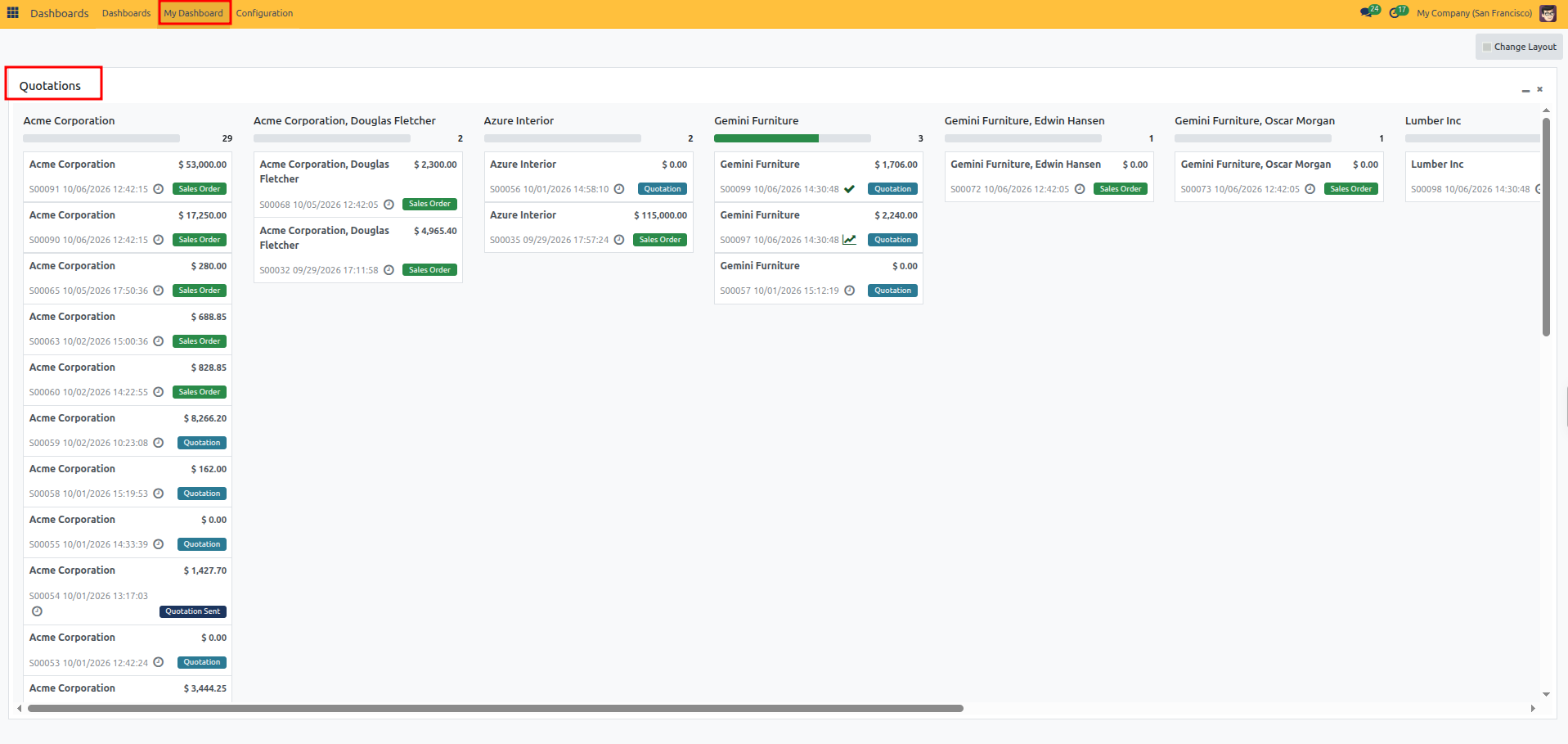
Task: Click the Quotation badge on order S00058
Action: point(202,494)
